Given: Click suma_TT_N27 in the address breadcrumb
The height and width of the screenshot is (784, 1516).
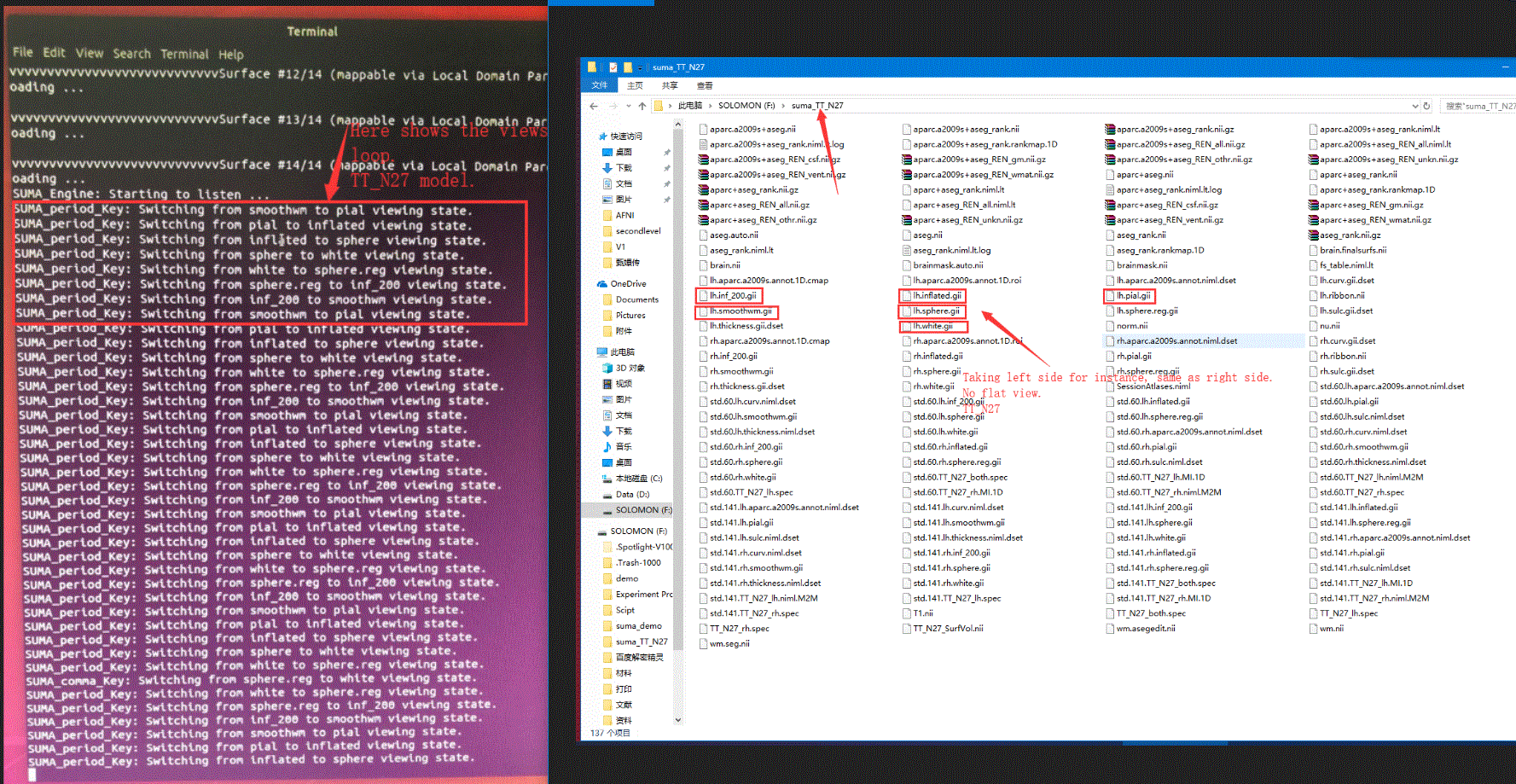Looking at the screenshot, I should pos(817,106).
